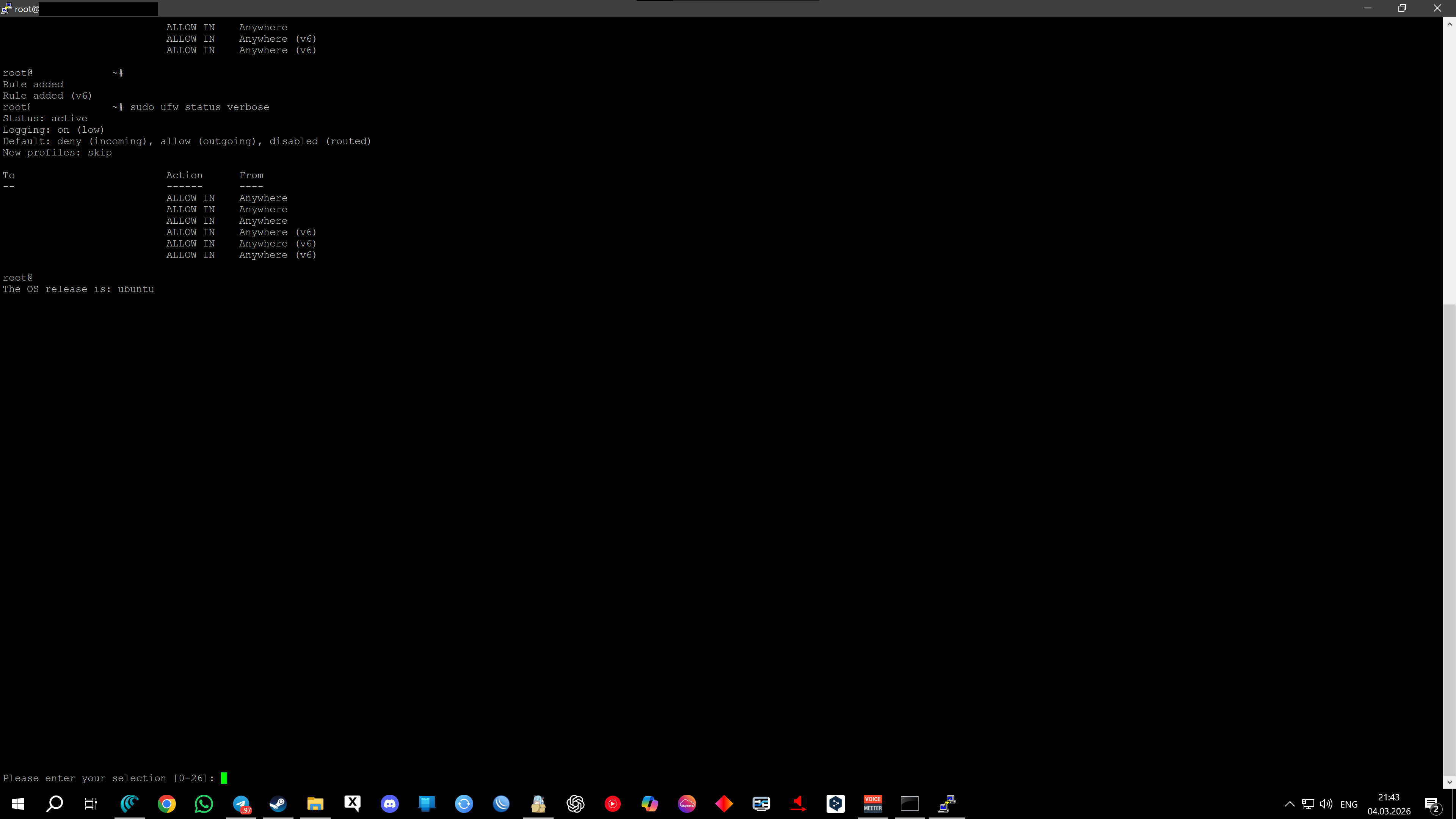Open Telegram with 97 unread badge

tap(242, 803)
